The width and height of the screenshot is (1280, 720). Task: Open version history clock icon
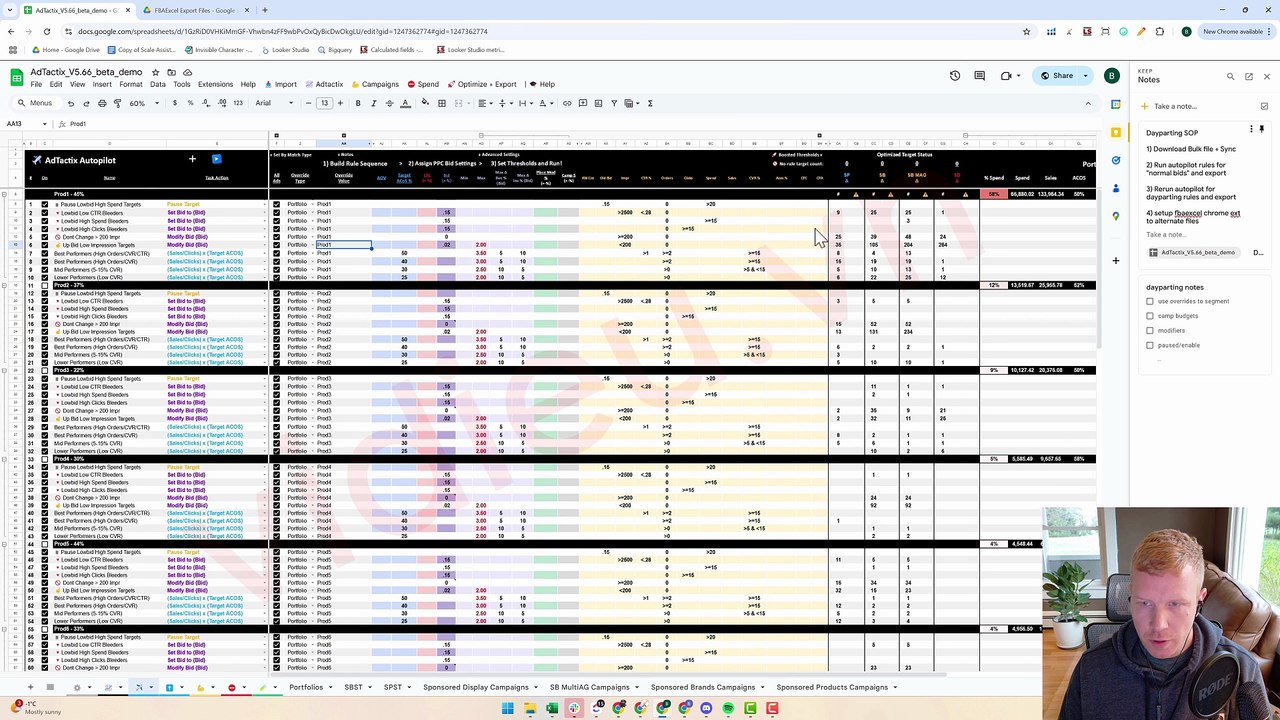pos(955,75)
